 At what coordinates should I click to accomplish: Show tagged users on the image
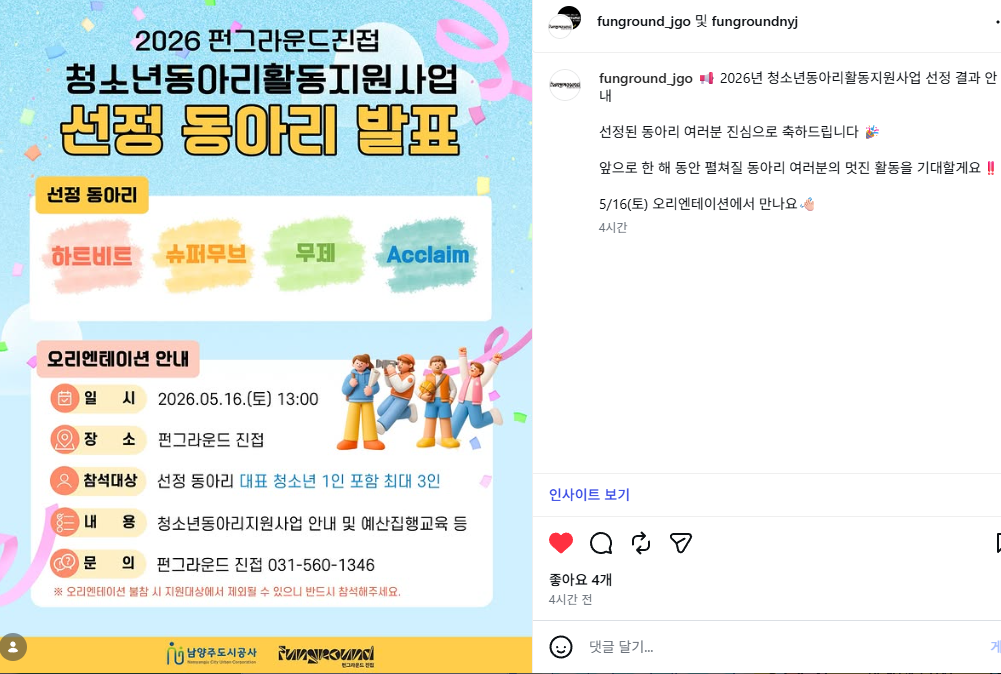coord(13,647)
